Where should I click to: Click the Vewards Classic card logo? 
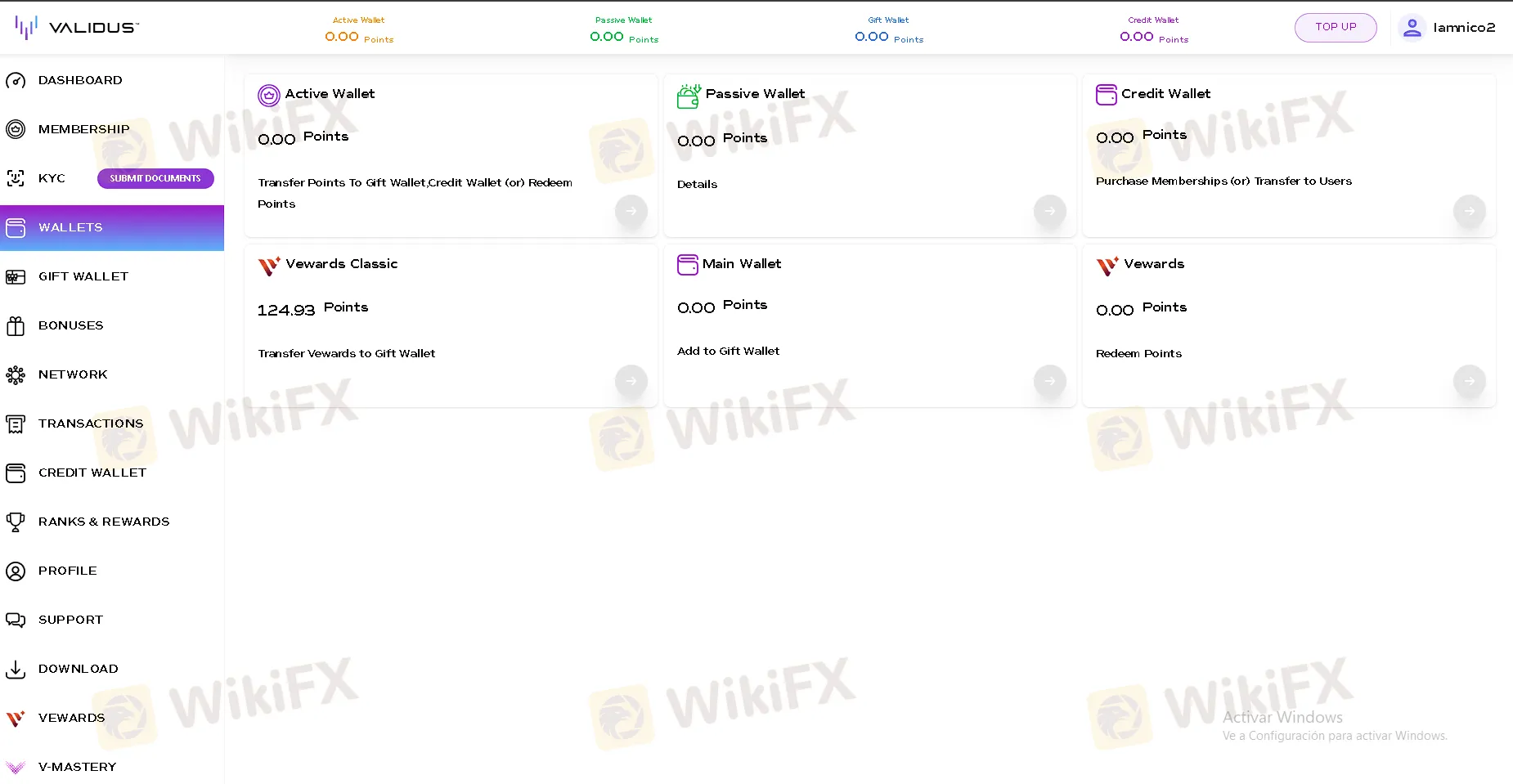tap(269, 266)
